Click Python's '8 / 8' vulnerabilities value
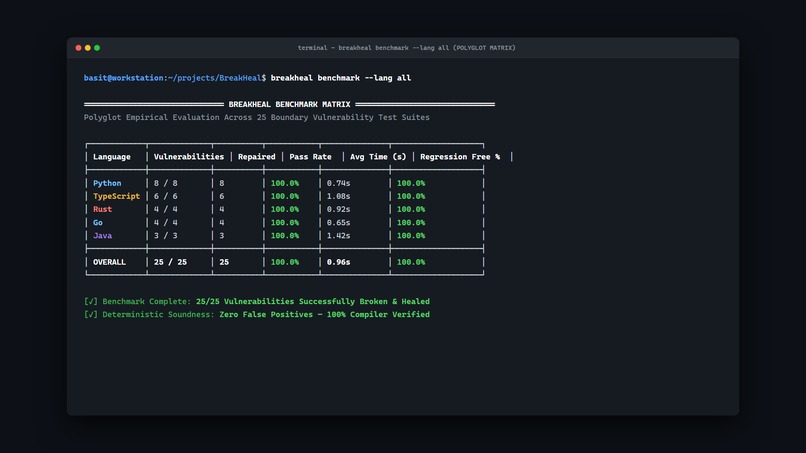 (166, 183)
